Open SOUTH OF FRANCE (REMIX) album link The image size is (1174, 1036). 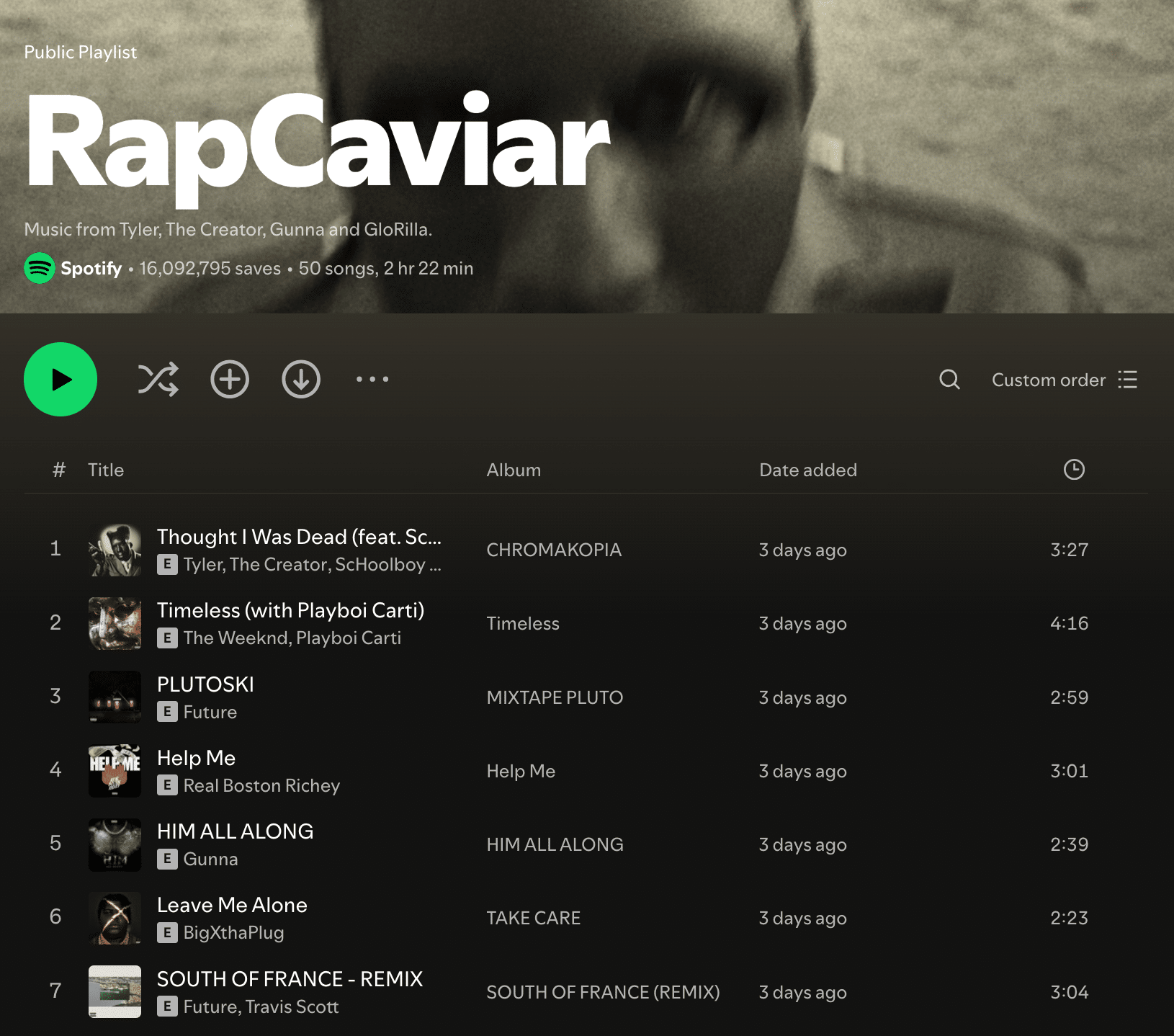603,992
